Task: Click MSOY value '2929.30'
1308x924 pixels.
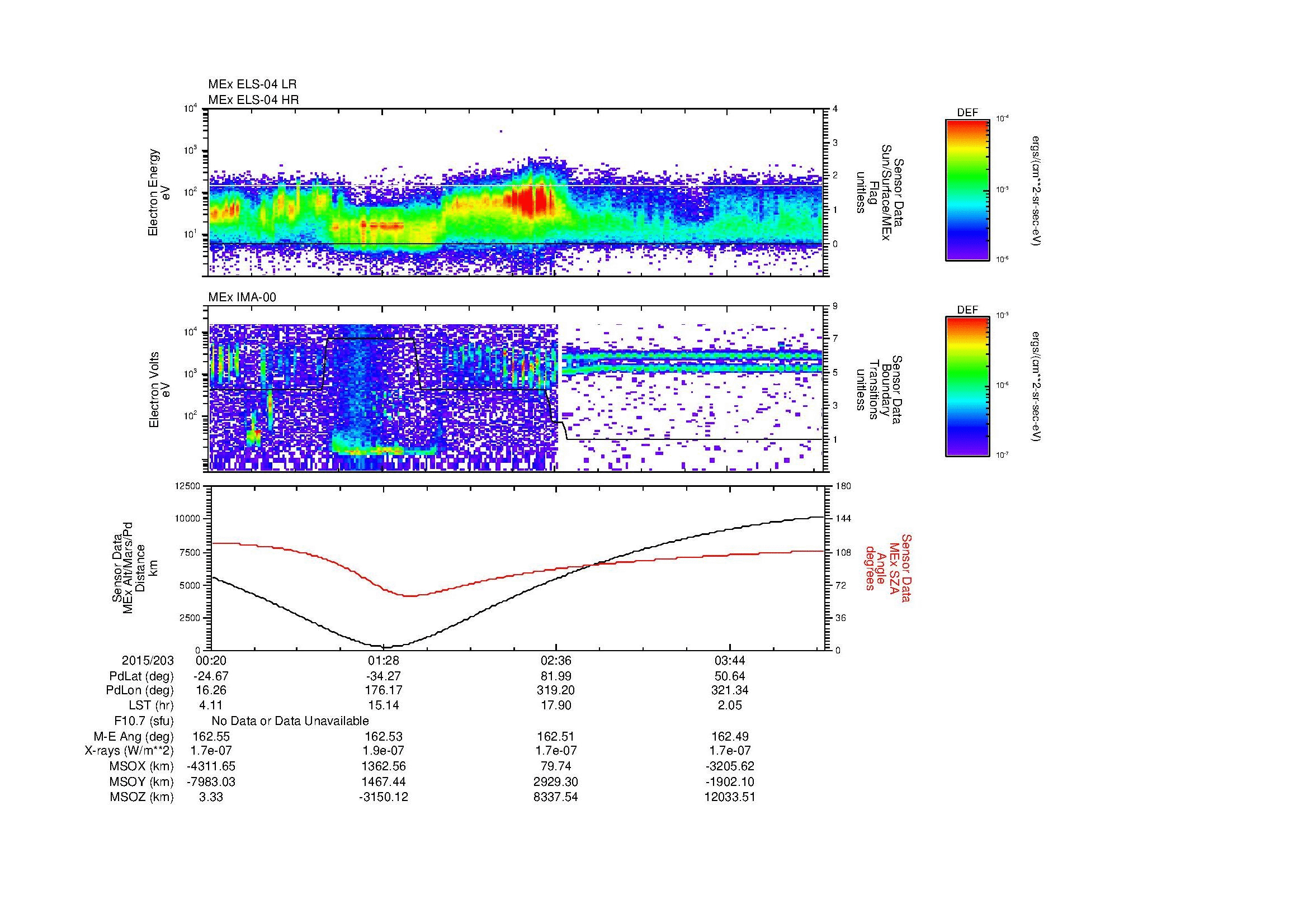Action: [x=556, y=781]
